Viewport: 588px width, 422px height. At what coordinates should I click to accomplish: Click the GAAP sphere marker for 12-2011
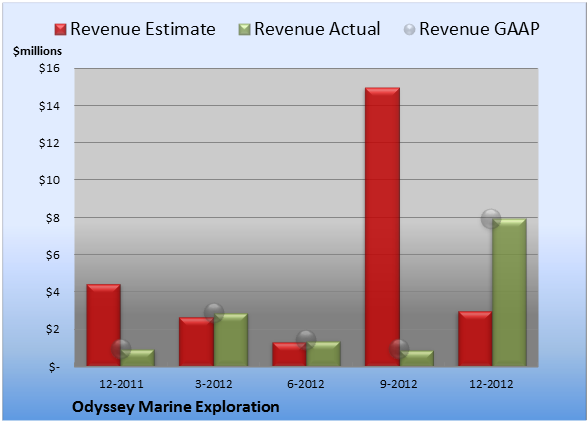[x=121, y=350]
